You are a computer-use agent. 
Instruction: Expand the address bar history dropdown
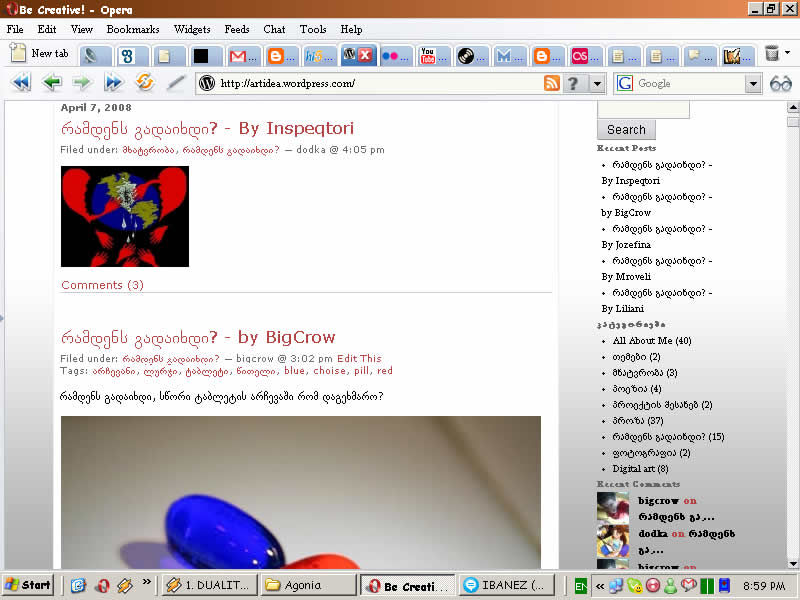(x=597, y=83)
